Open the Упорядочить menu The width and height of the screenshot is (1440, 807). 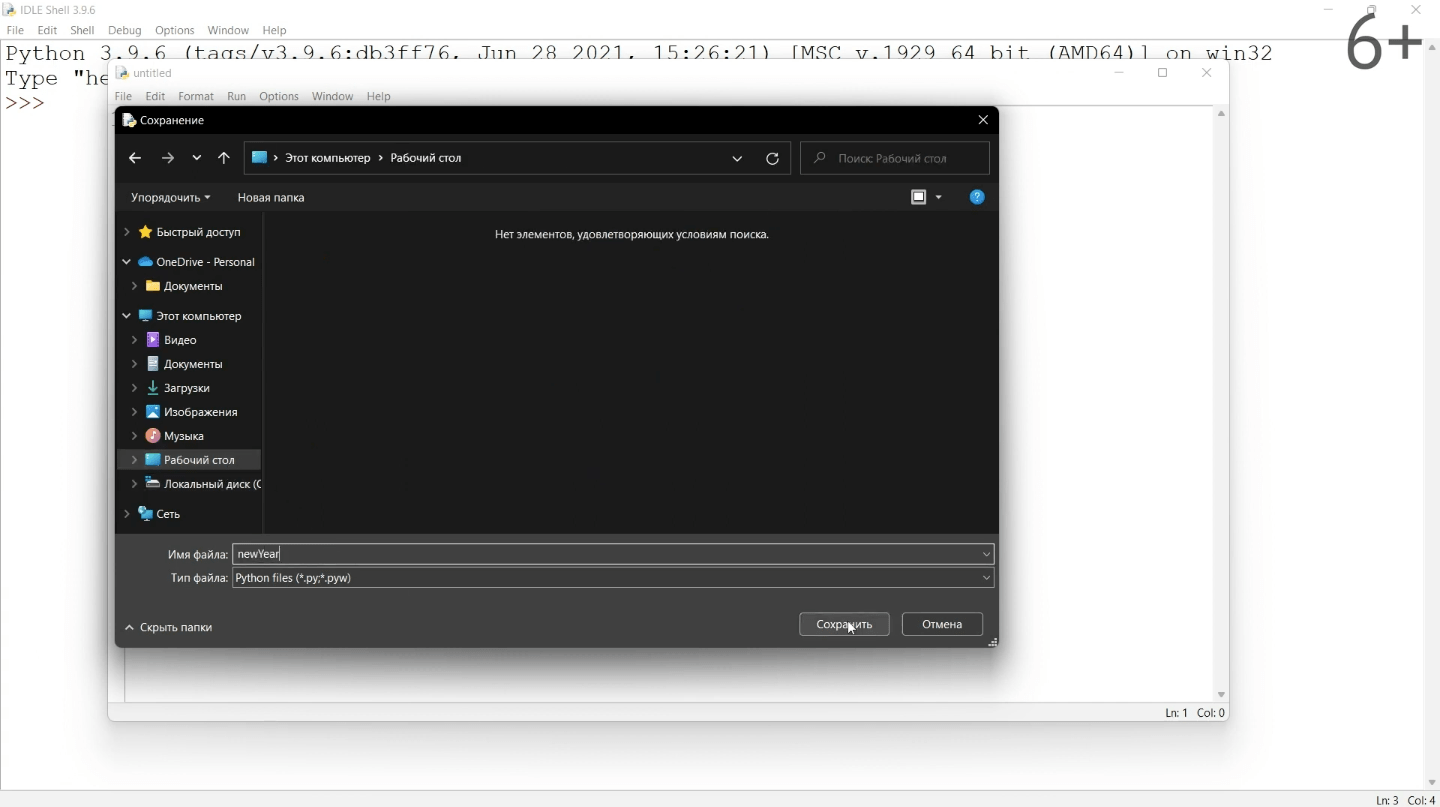tap(171, 198)
